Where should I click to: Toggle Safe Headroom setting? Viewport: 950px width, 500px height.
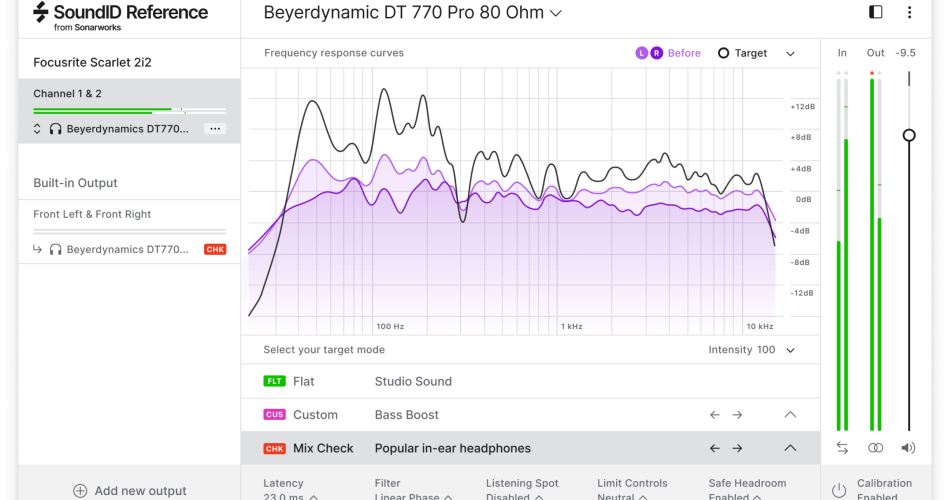(x=747, y=490)
